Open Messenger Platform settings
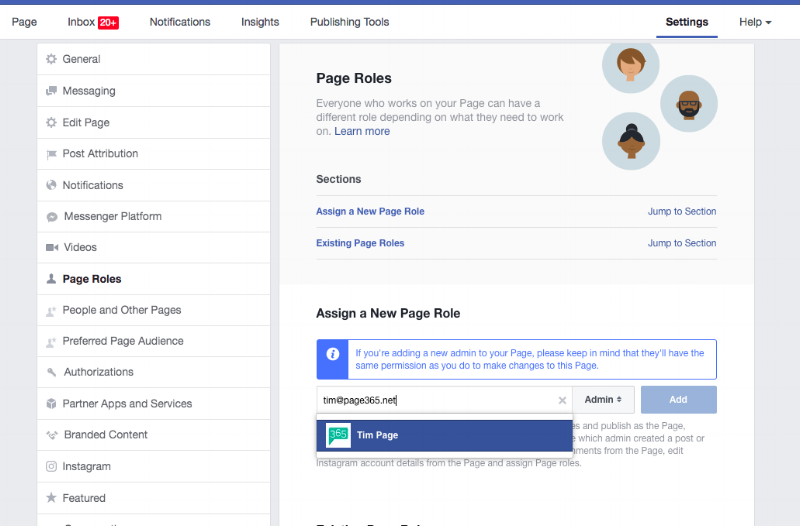Viewport: 800px width, 526px height. 154,216
